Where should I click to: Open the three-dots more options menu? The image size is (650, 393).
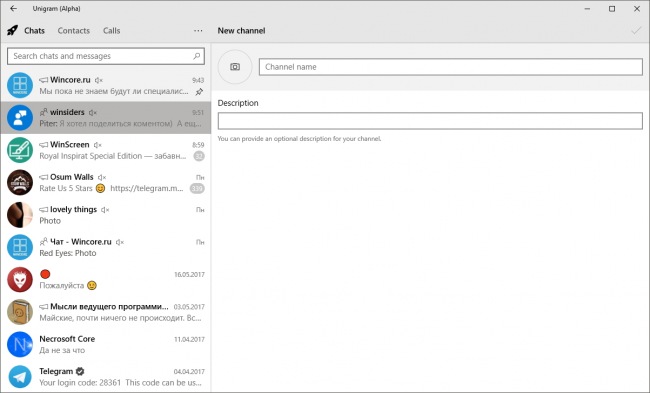198,31
